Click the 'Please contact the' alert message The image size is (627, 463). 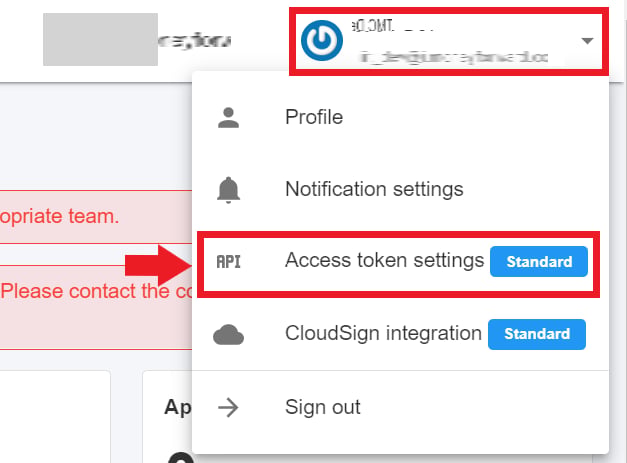pyautogui.click(x=96, y=291)
